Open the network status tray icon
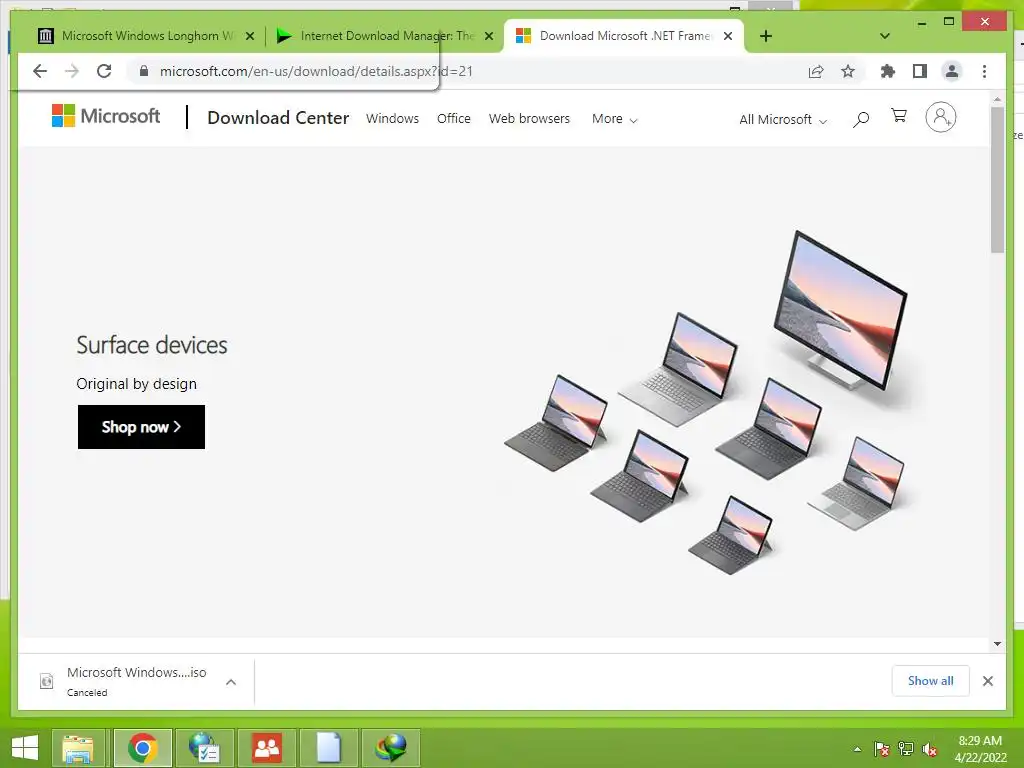The image size is (1024, 768). [x=906, y=749]
